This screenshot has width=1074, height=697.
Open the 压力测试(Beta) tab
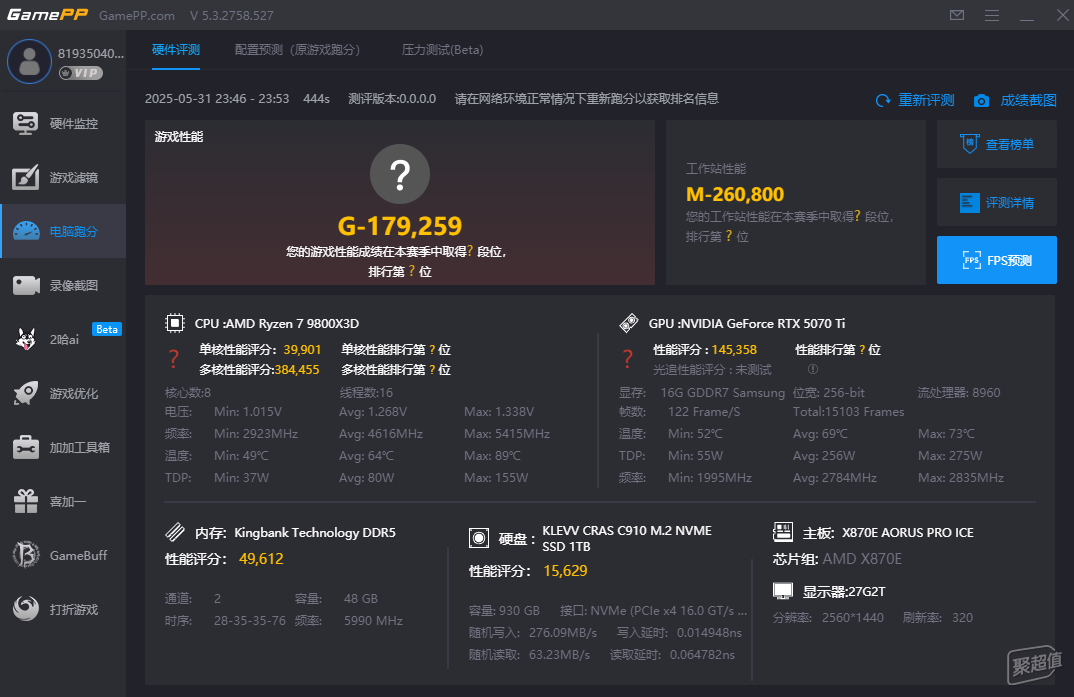[x=442, y=50]
